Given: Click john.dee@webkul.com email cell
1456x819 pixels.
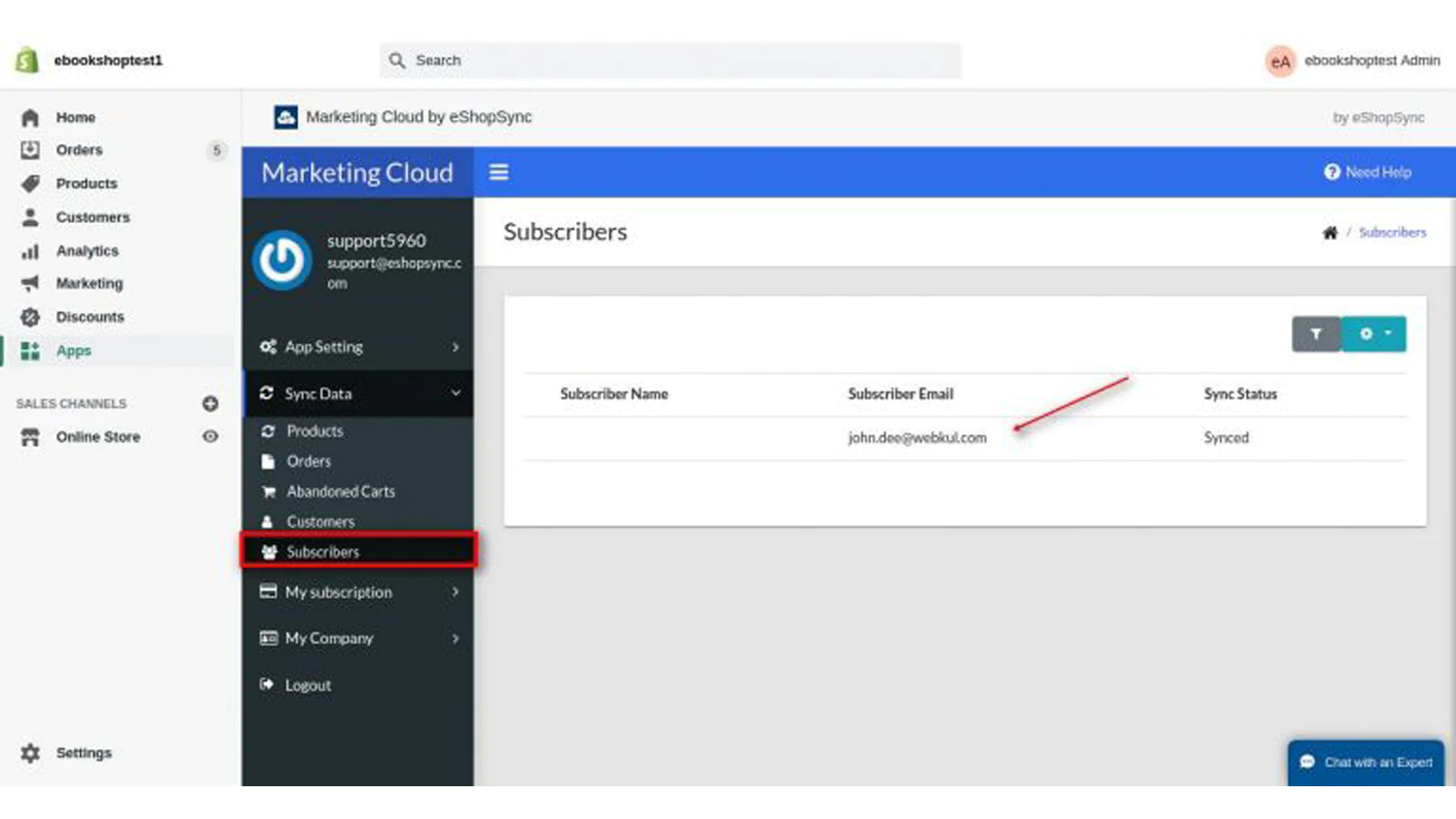Looking at the screenshot, I should (917, 438).
